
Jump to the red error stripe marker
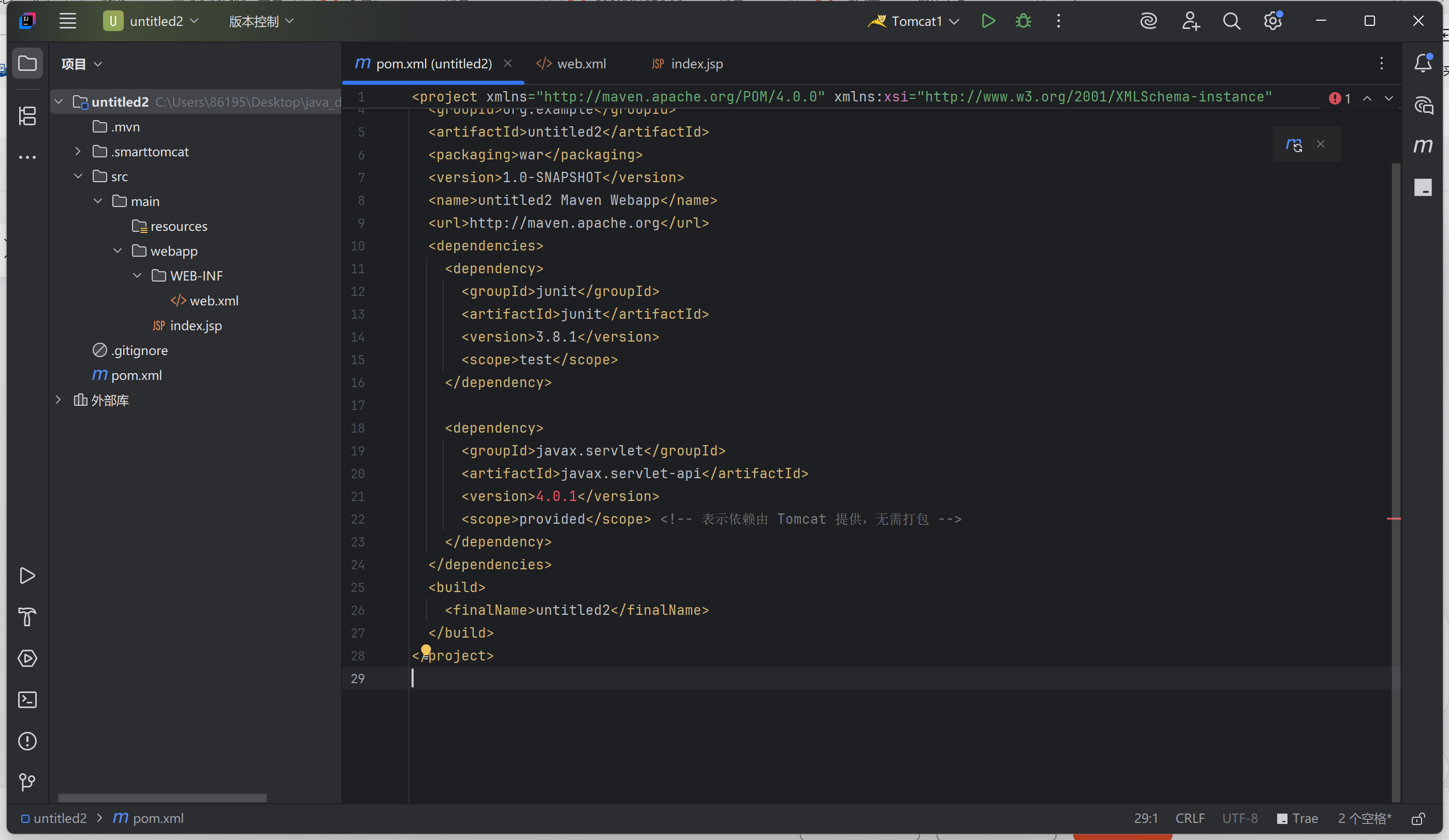tap(1393, 519)
